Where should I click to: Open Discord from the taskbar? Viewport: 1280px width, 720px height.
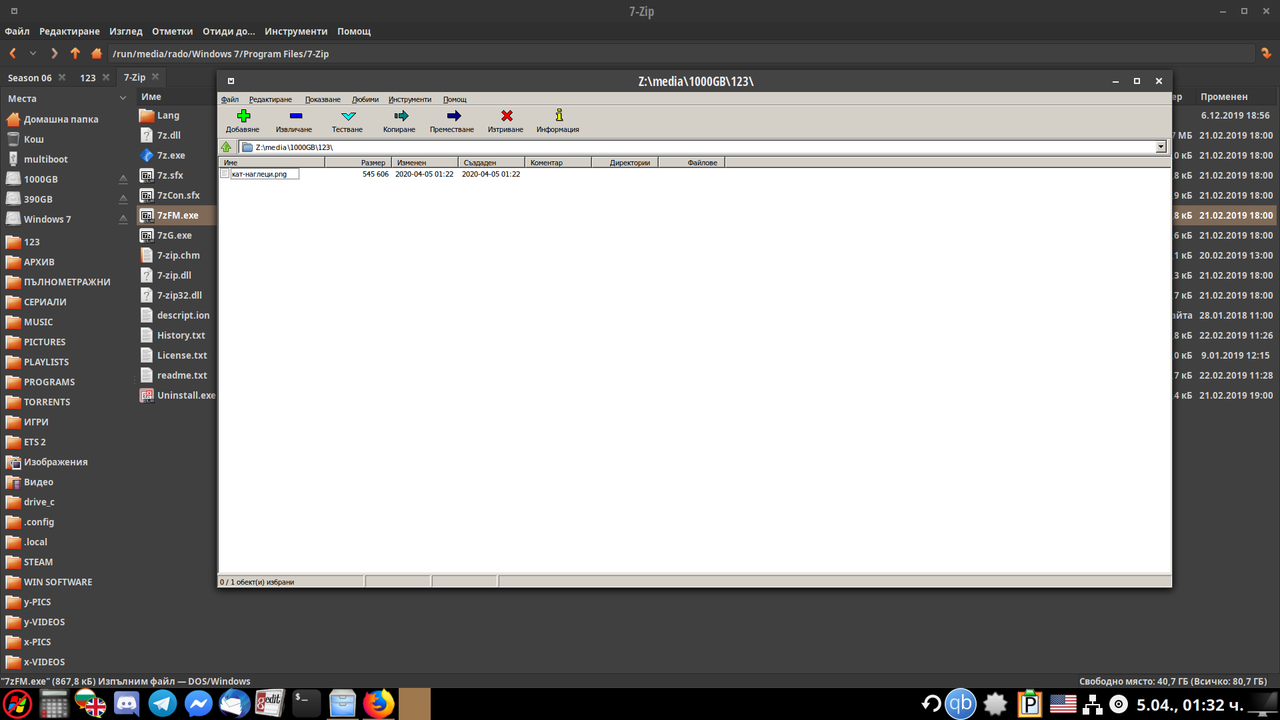126,704
